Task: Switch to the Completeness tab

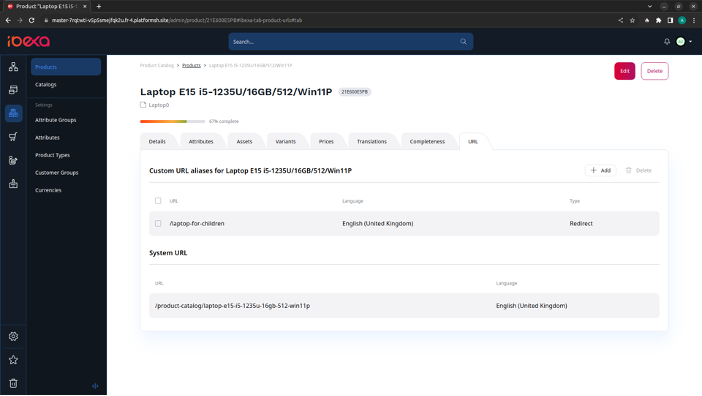Action: [428, 141]
